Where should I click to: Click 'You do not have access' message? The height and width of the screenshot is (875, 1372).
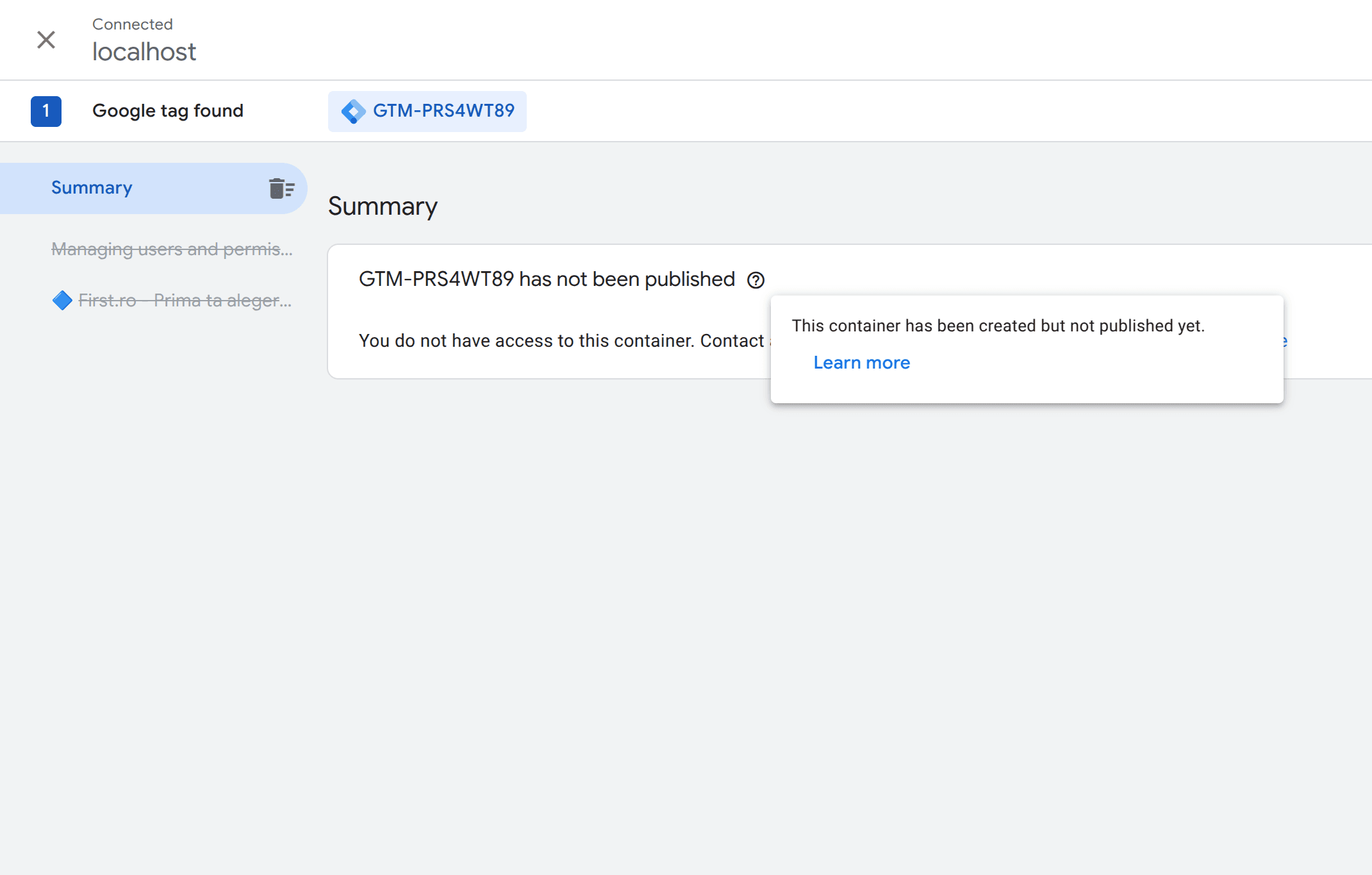[x=564, y=340]
